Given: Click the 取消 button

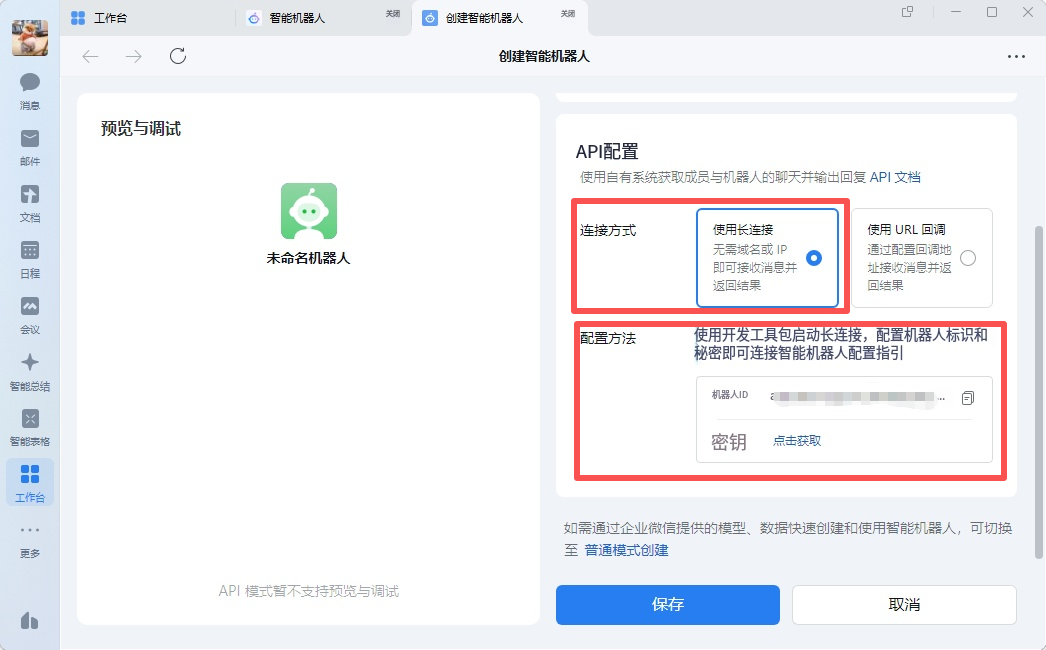Looking at the screenshot, I should [904, 605].
